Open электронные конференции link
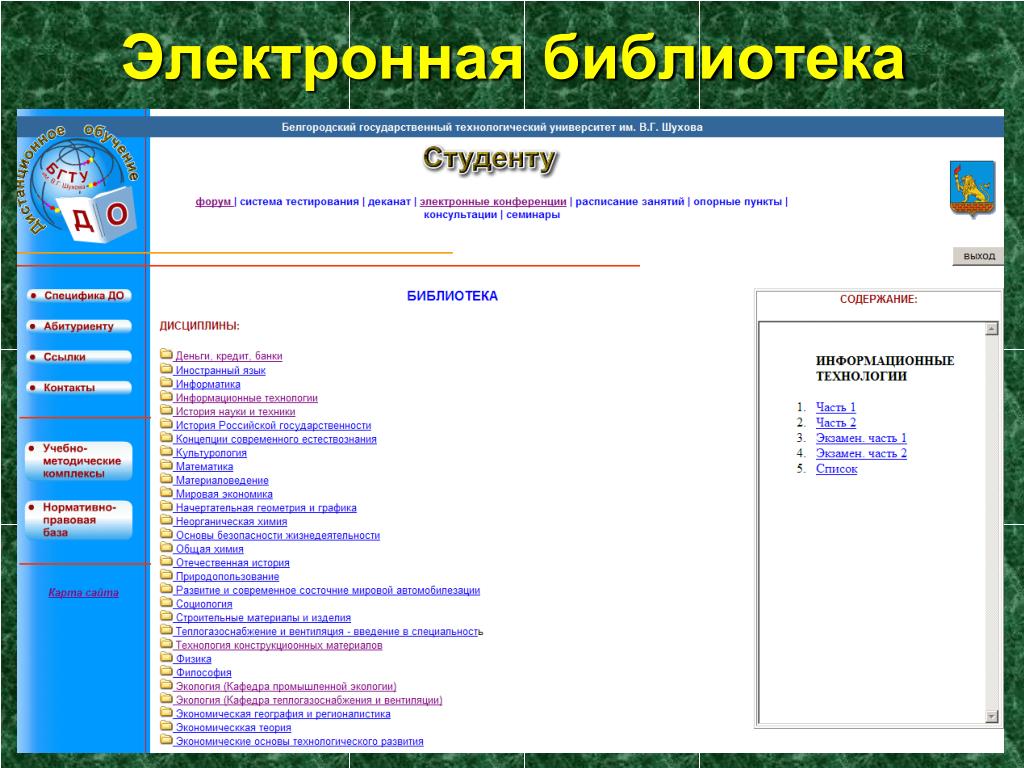The height and width of the screenshot is (768, 1024). point(493,202)
